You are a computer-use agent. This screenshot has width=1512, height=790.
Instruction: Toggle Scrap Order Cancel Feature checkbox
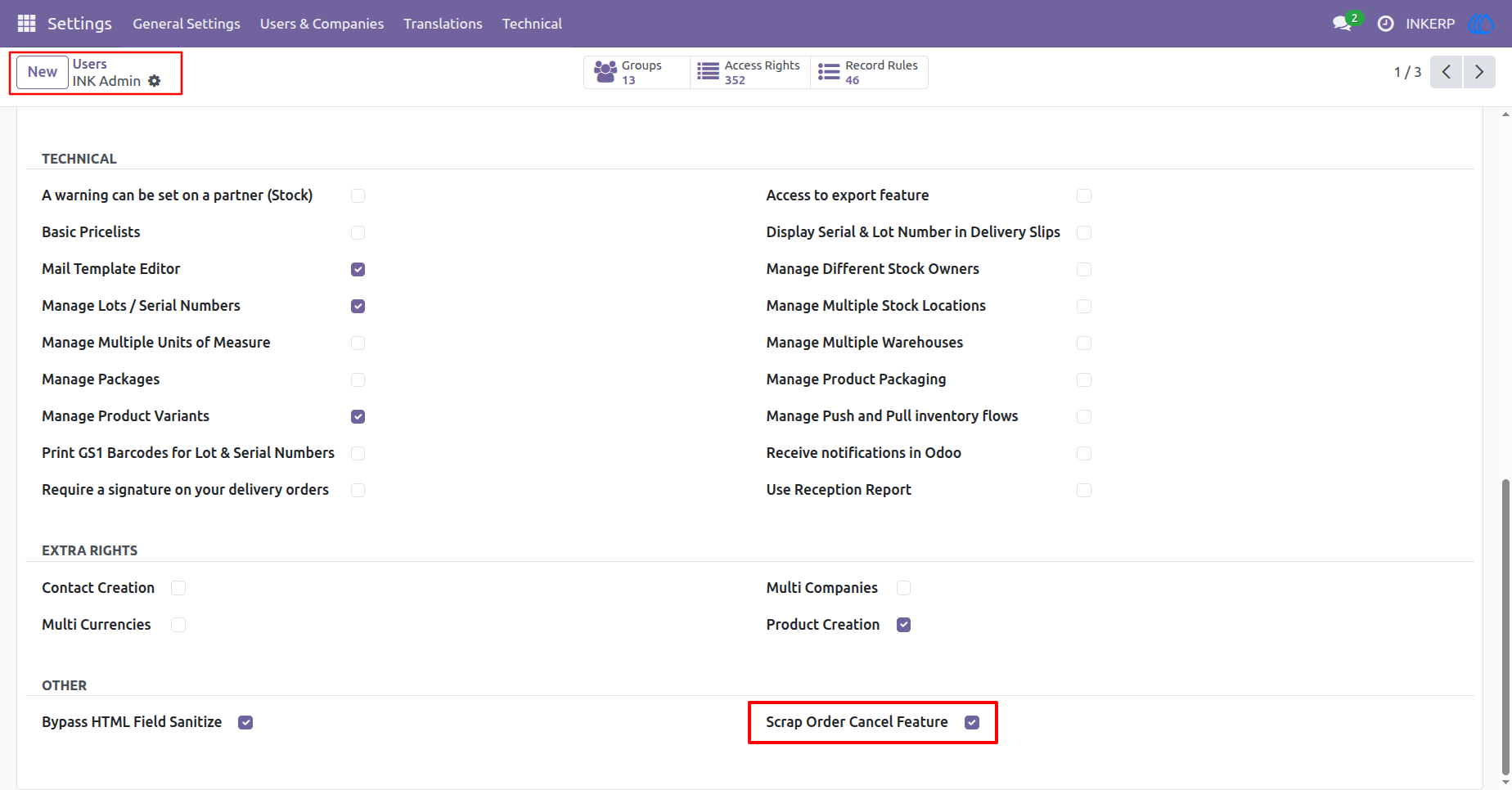coord(972,722)
